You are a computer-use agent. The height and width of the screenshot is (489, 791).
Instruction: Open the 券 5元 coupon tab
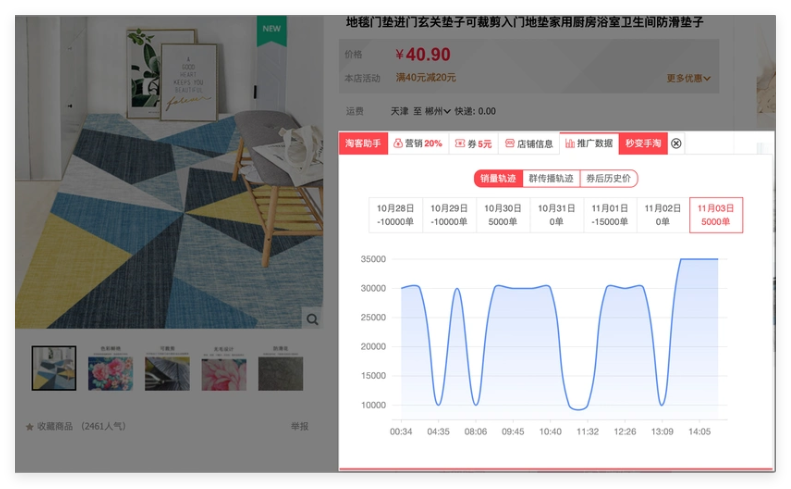(x=473, y=143)
